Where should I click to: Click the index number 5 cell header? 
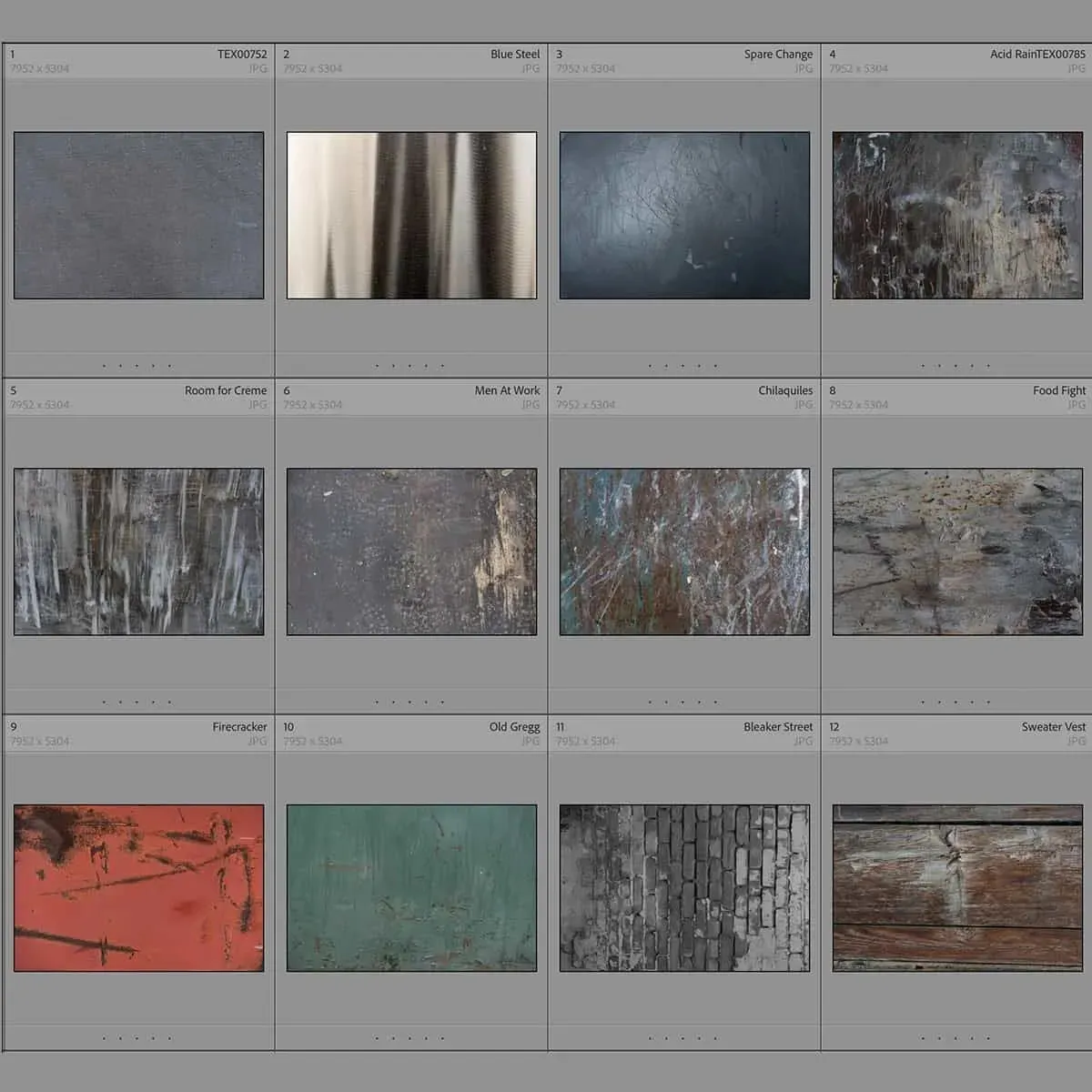click(14, 390)
